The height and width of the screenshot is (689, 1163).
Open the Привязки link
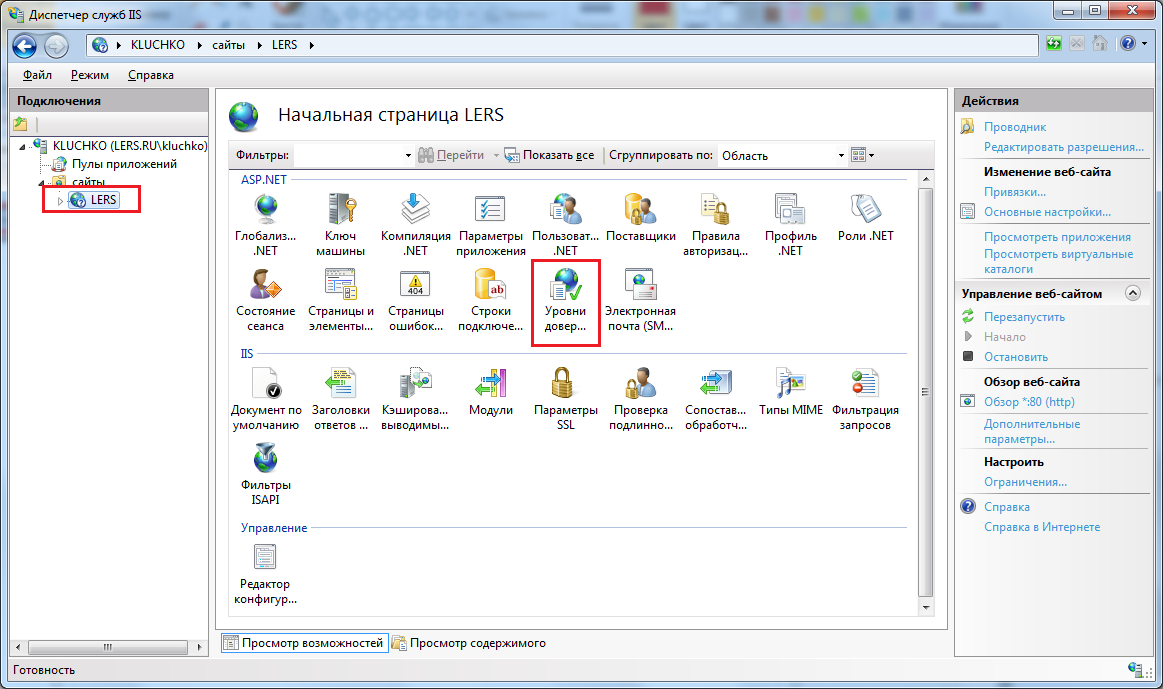point(1015,192)
